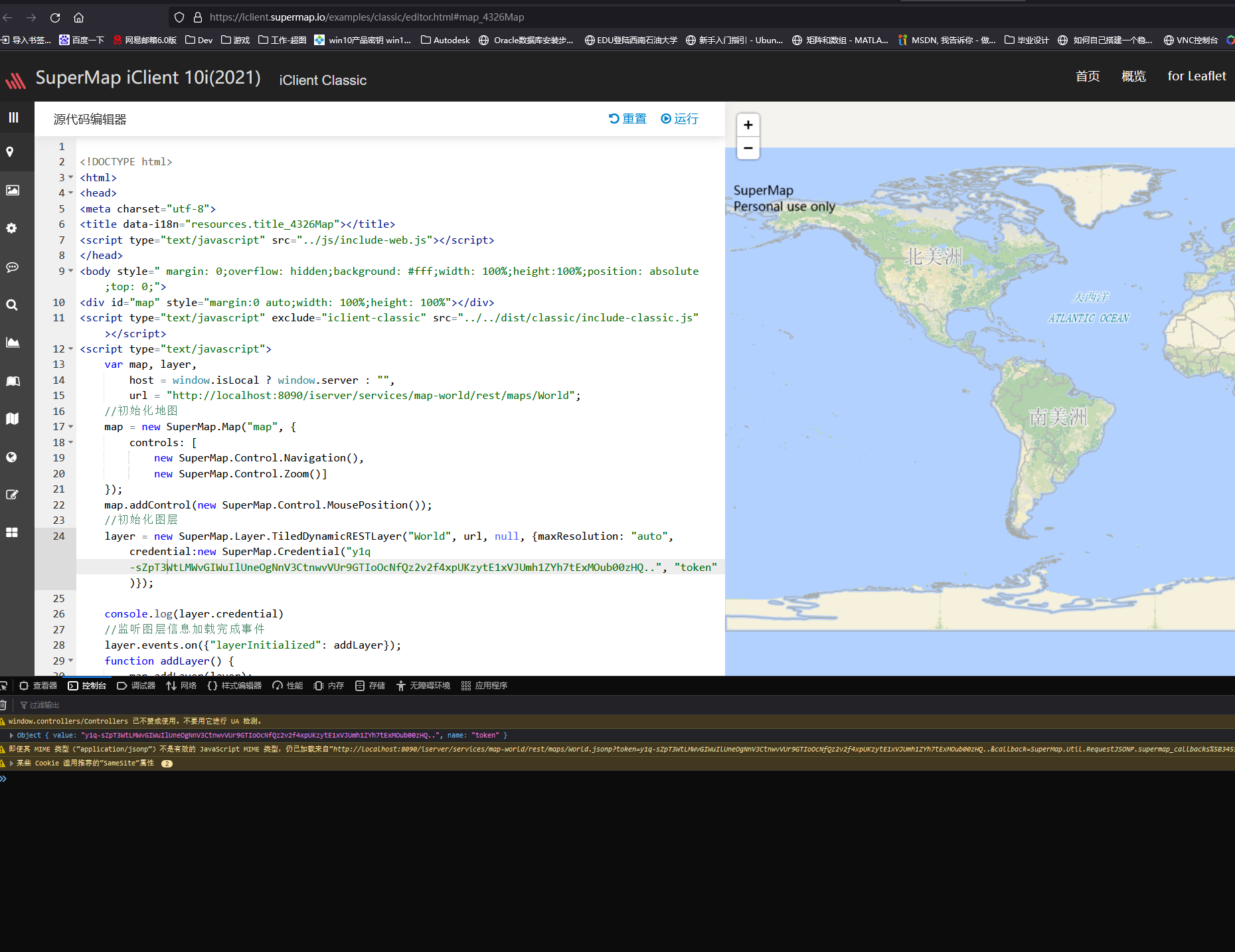Expand the logged Object token entry

point(11,736)
